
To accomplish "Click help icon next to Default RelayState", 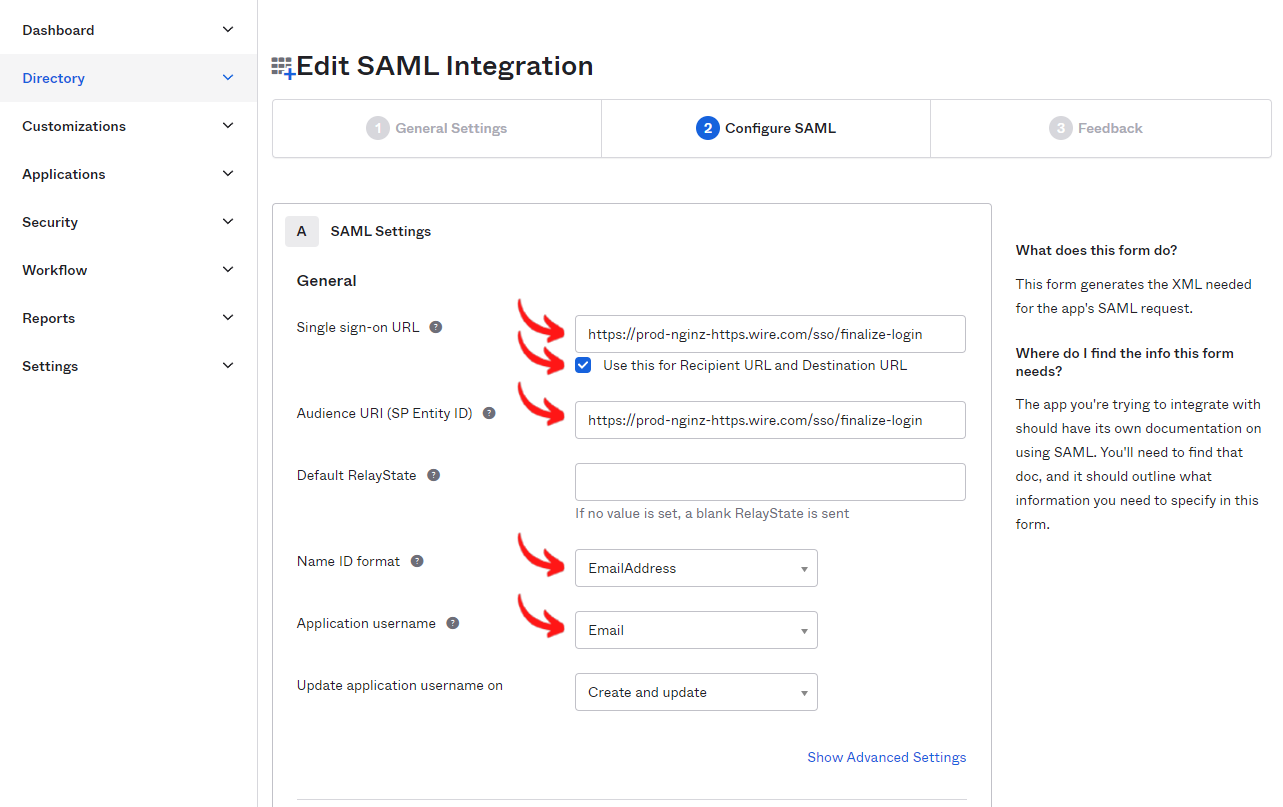I will pyautogui.click(x=434, y=475).
